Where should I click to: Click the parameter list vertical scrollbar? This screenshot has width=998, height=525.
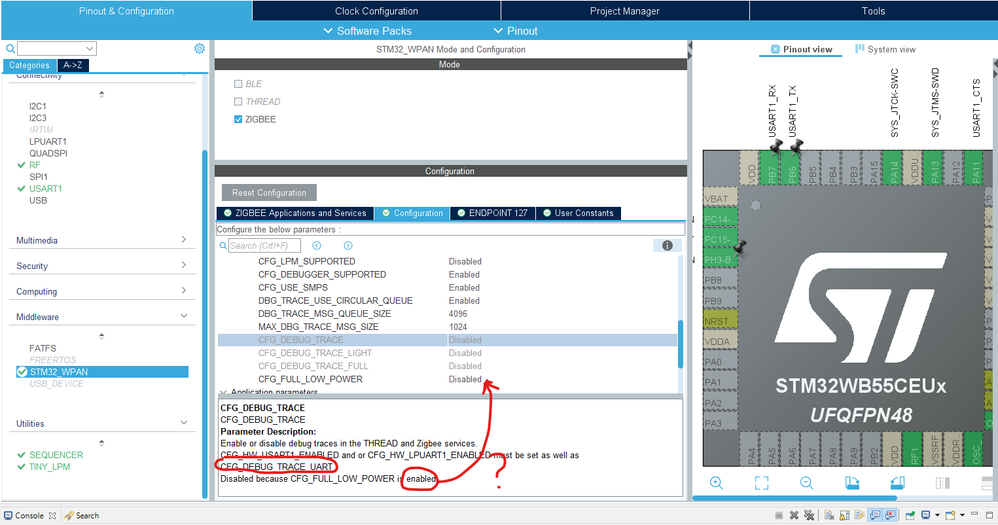(x=680, y=344)
